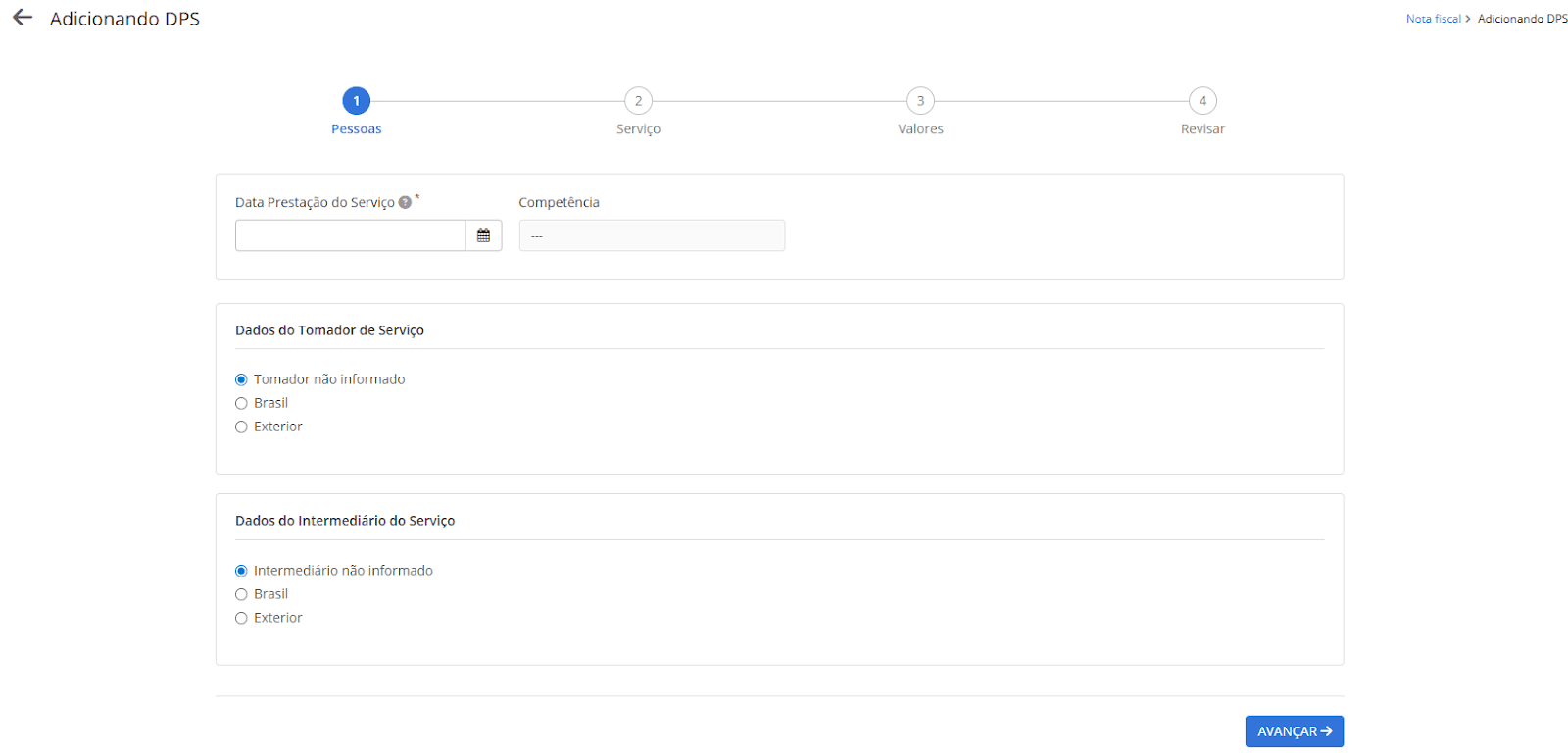
Task: Go to step 1 Pessoas
Action: click(356, 101)
